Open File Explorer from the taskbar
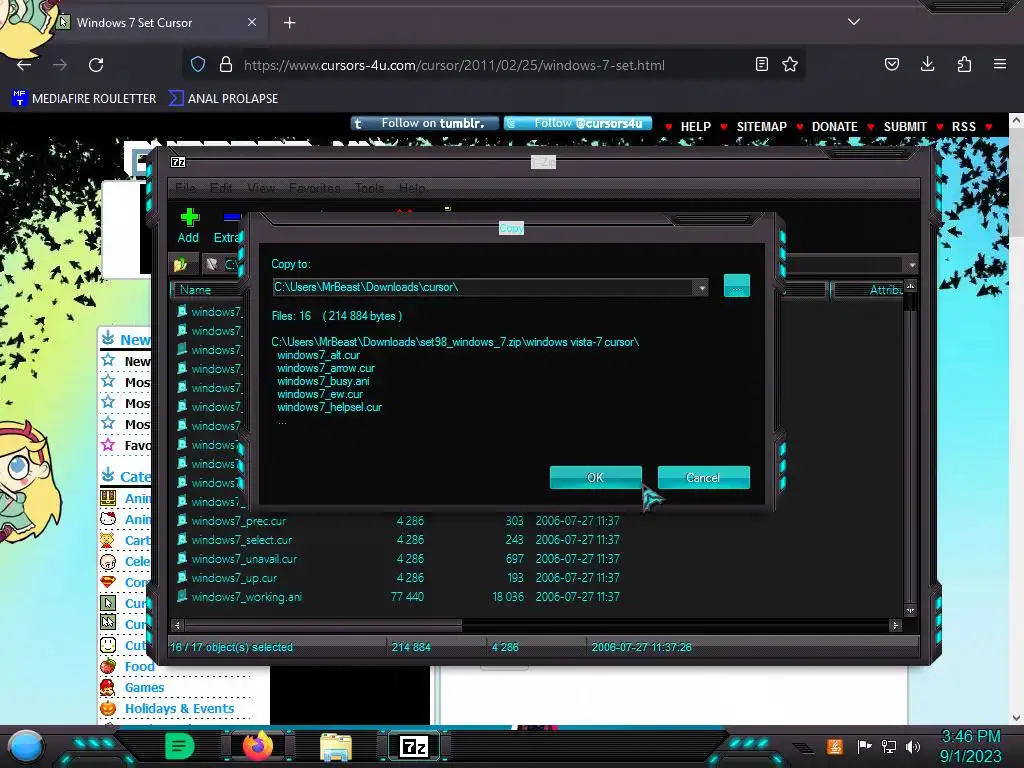This screenshot has height=768, width=1024. click(x=336, y=746)
